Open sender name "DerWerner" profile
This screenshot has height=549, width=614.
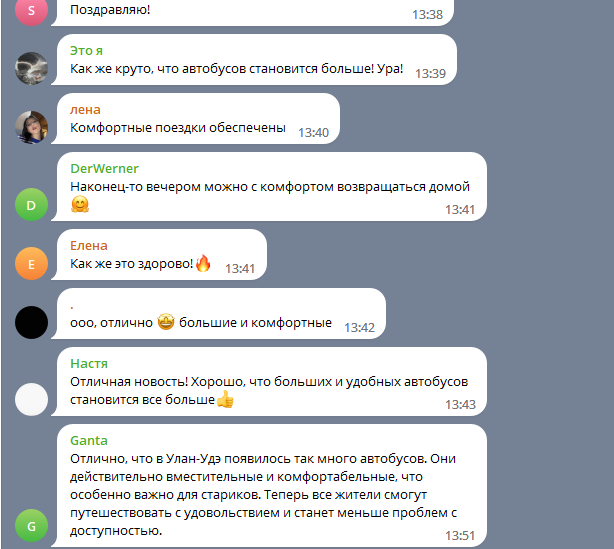click(x=104, y=168)
